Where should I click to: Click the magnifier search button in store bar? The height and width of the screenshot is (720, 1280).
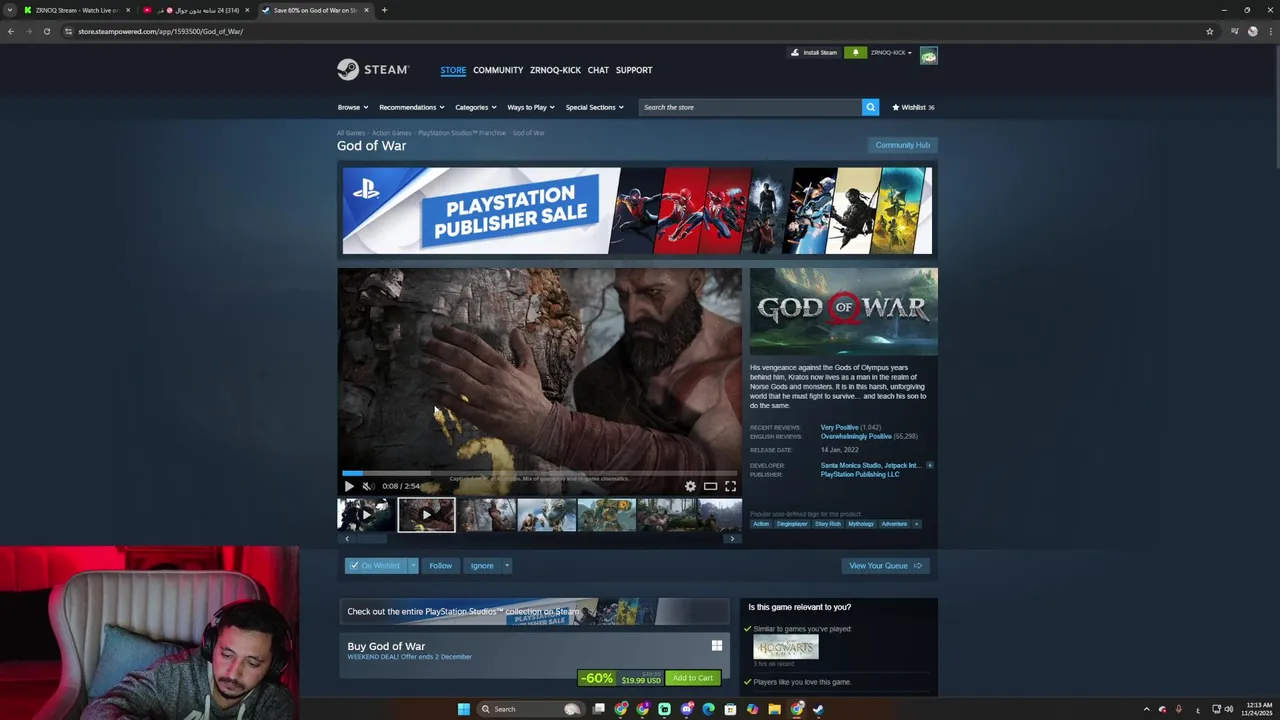tap(870, 107)
